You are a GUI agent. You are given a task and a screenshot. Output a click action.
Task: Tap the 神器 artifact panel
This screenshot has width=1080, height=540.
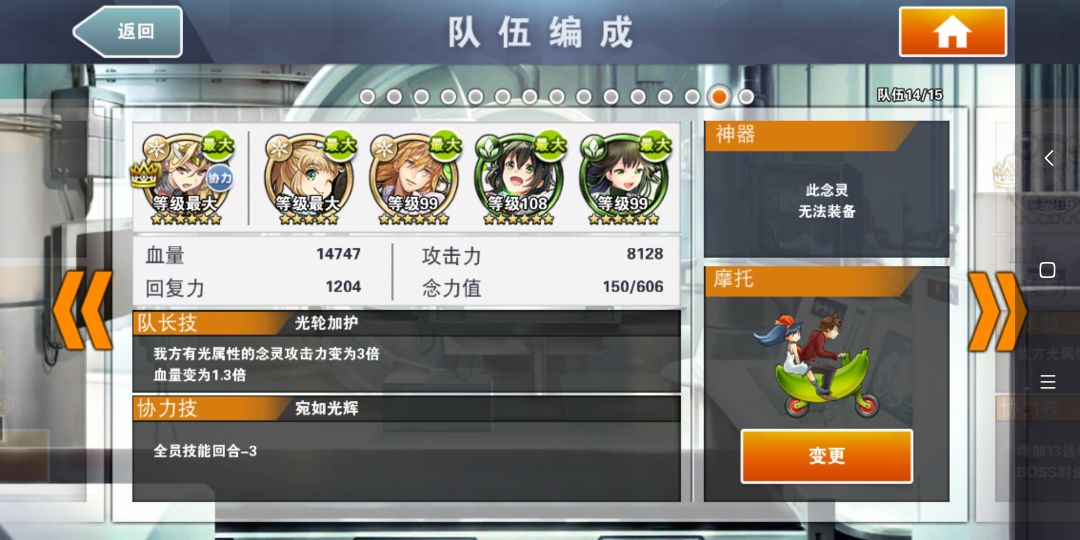[827, 189]
